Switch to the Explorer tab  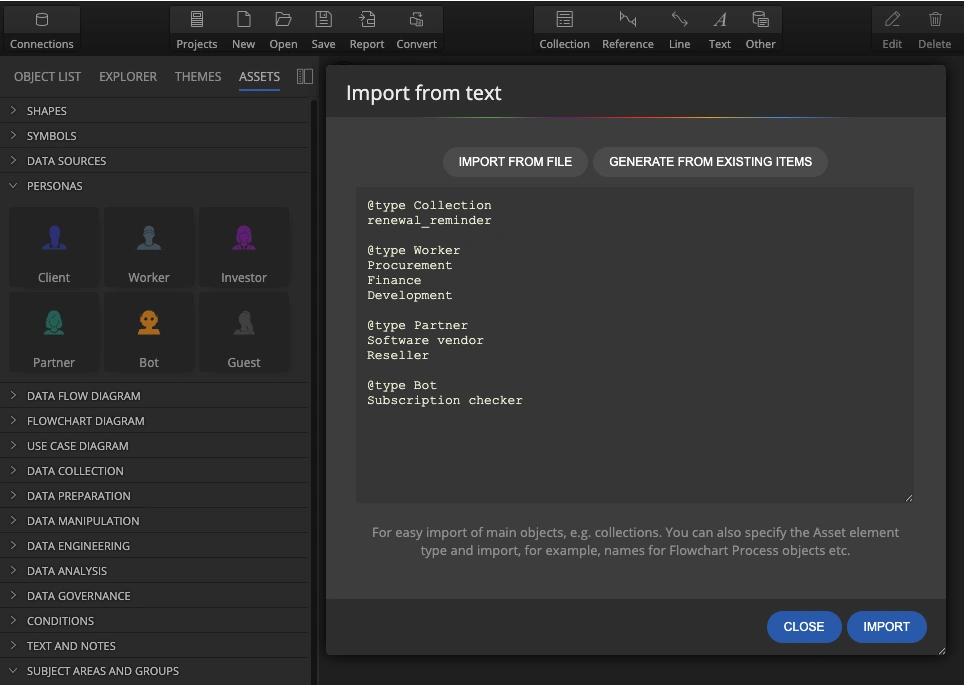click(x=128, y=76)
